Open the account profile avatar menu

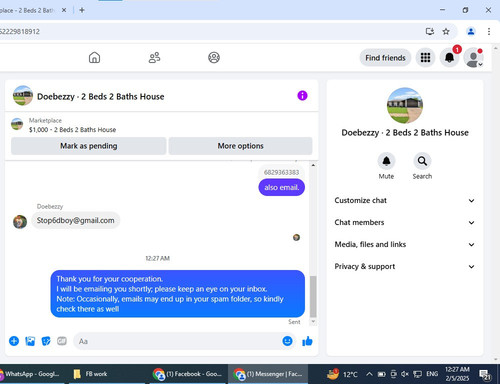(x=473, y=58)
